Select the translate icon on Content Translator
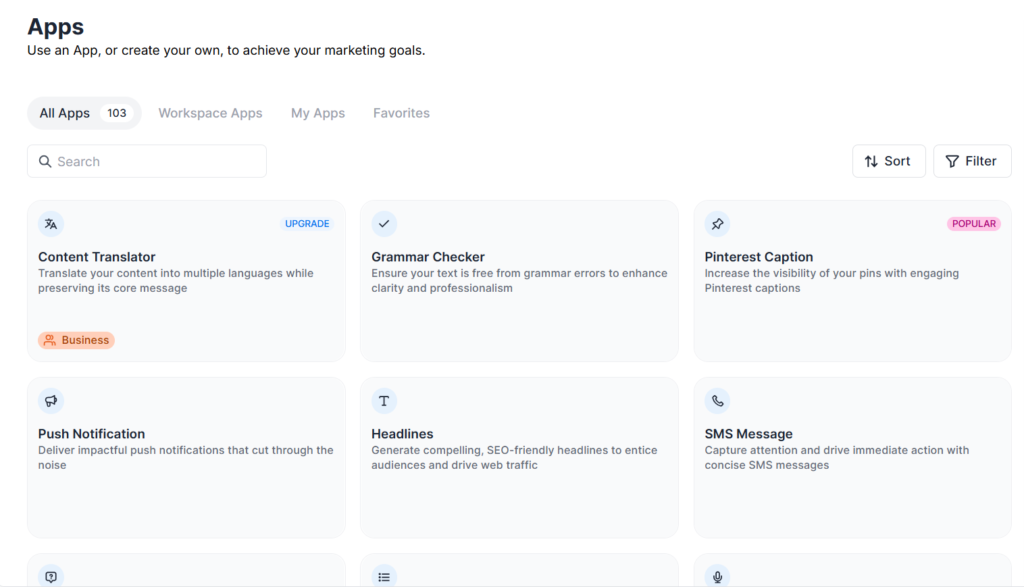 pyautogui.click(x=51, y=223)
